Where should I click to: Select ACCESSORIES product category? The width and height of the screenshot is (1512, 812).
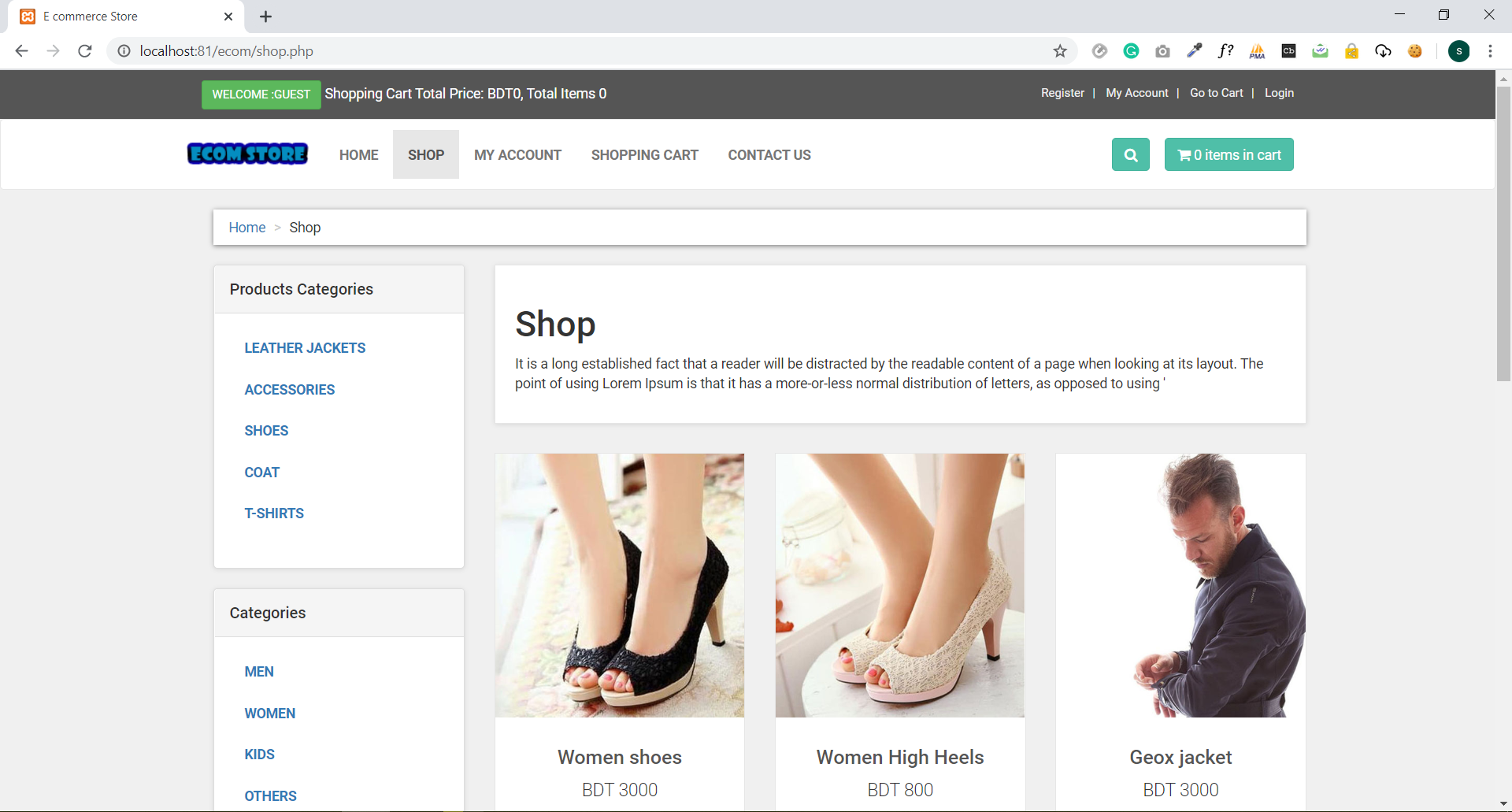point(289,390)
